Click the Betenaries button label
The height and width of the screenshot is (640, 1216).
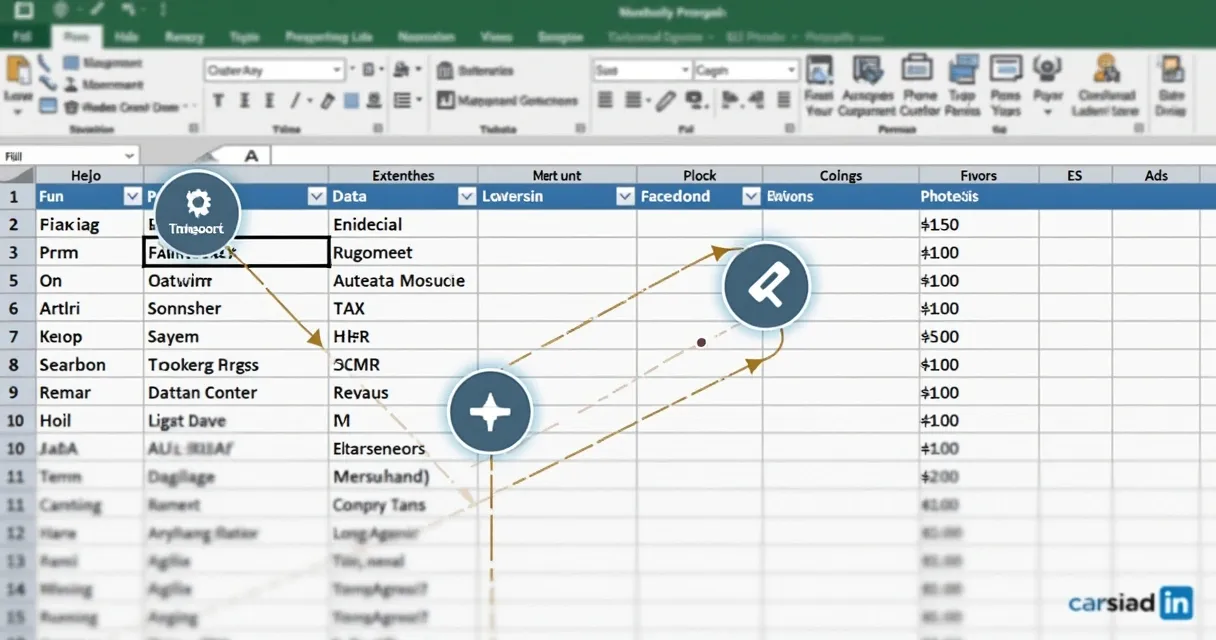click(x=486, y=71)
